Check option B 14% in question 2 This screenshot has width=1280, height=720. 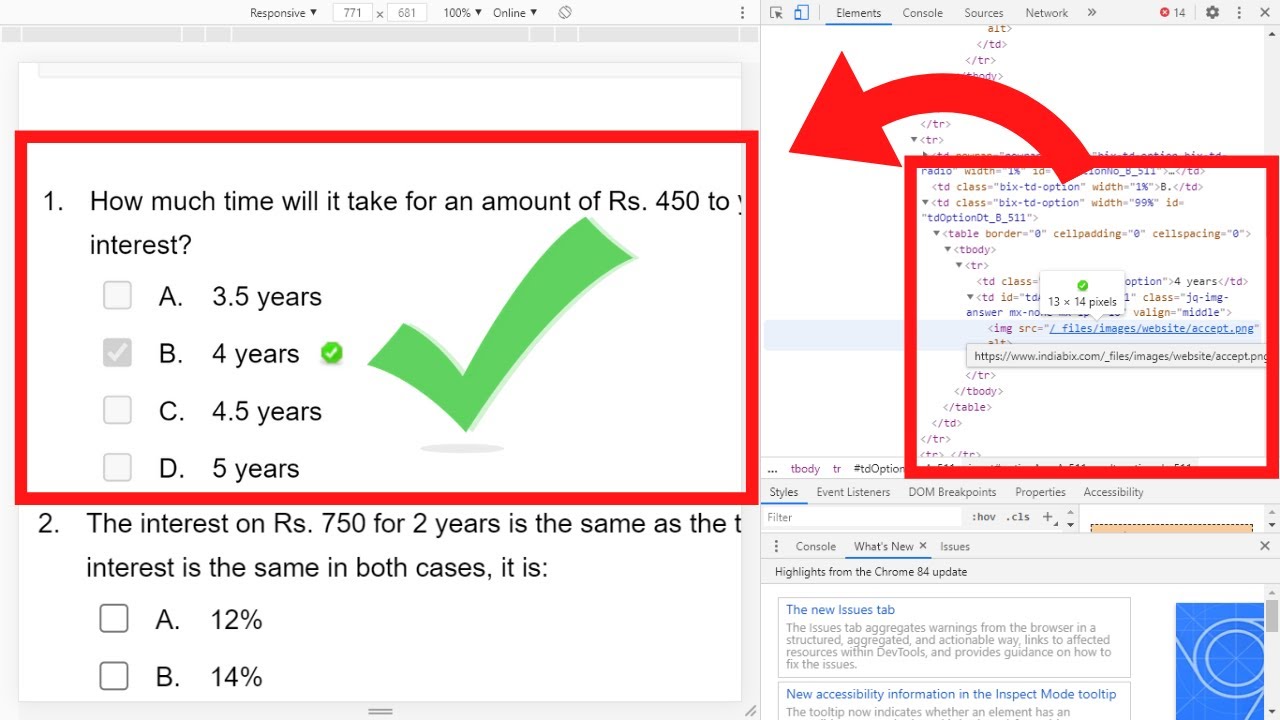tap(114, 677)
